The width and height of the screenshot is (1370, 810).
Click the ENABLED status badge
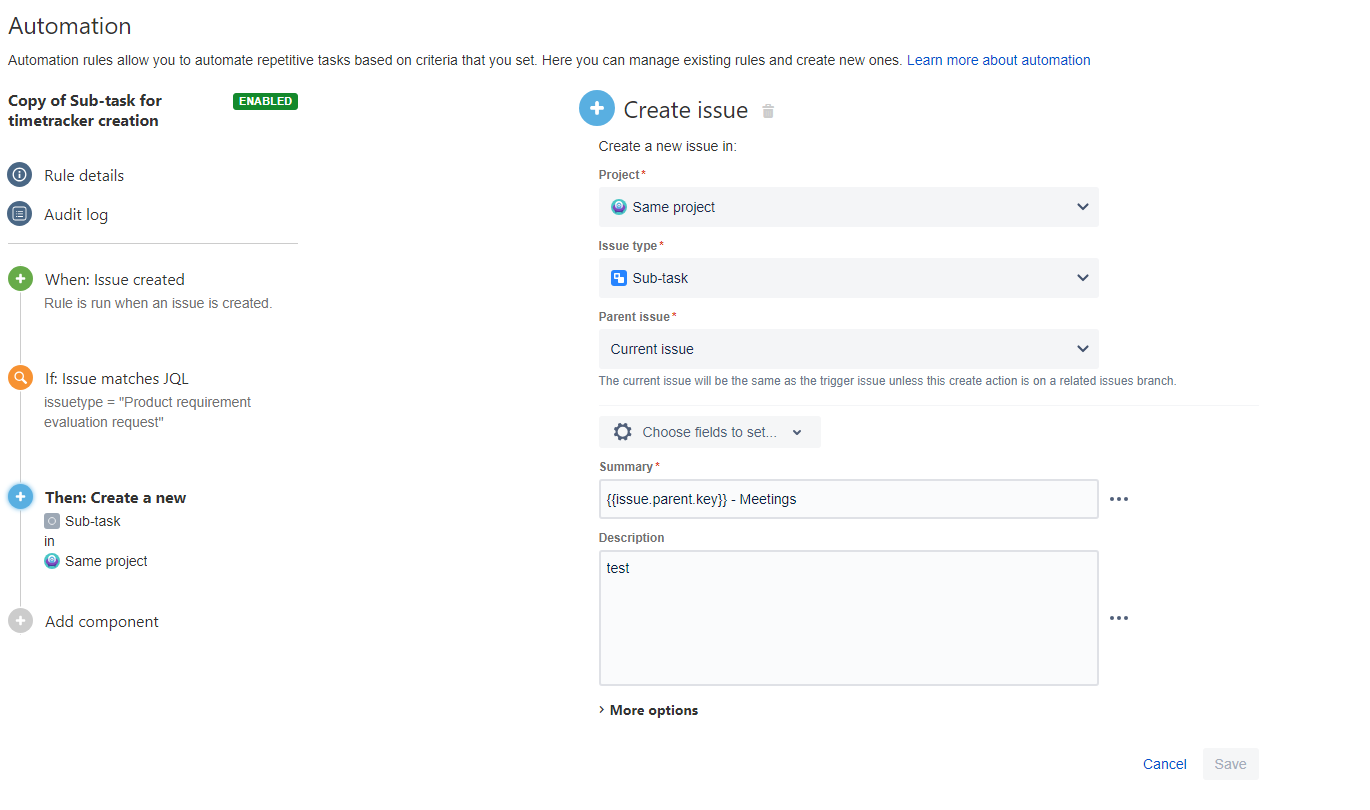[265, 101]
